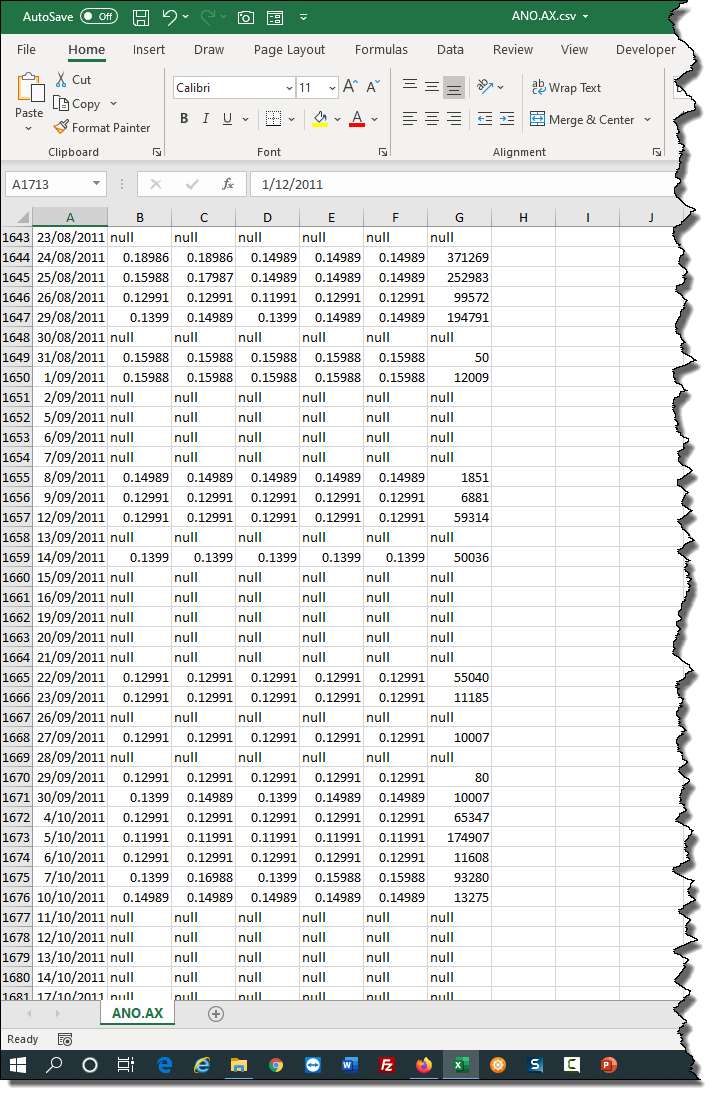Expand the Merge & Center dropdown arrow
This screenshot has height=1095, width=718.
click(647, 120)
